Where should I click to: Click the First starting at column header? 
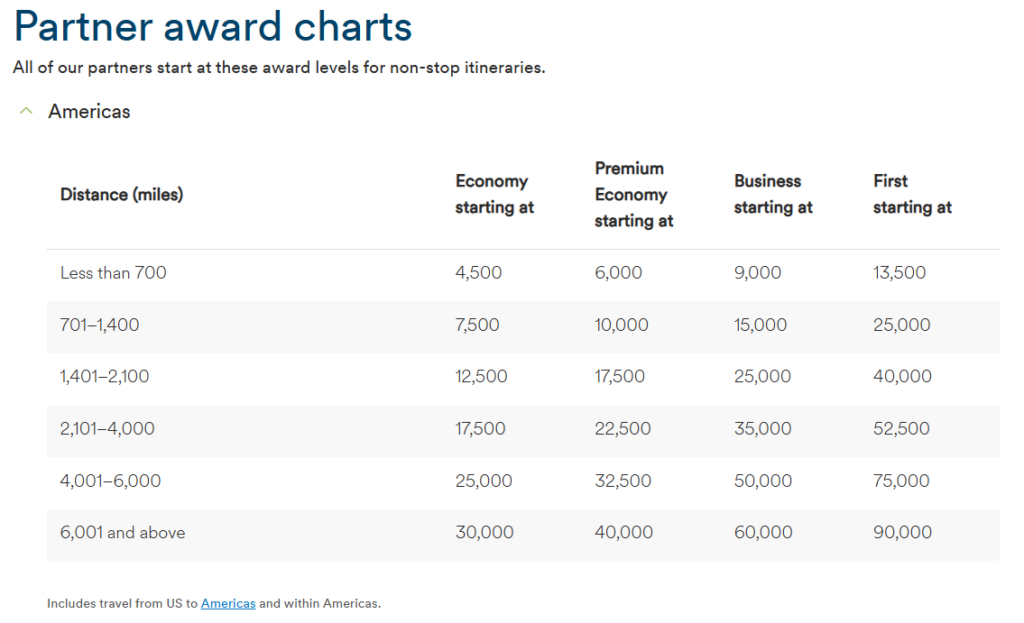pos(911,194)
